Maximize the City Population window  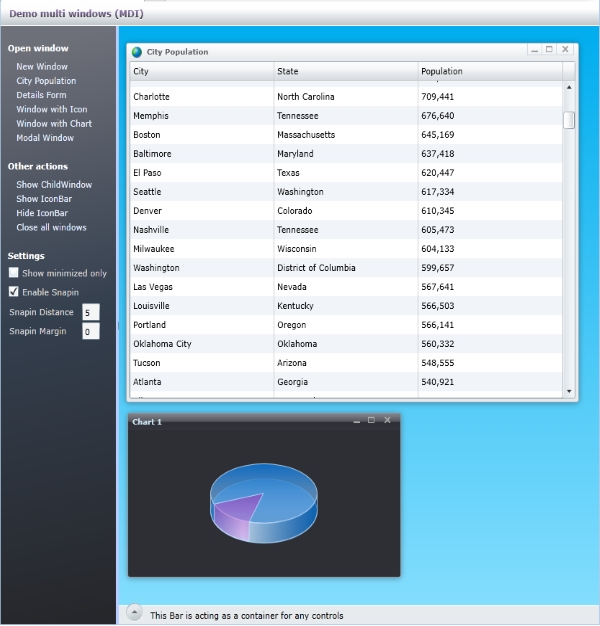pyautogui.click(x=549, y=50)
